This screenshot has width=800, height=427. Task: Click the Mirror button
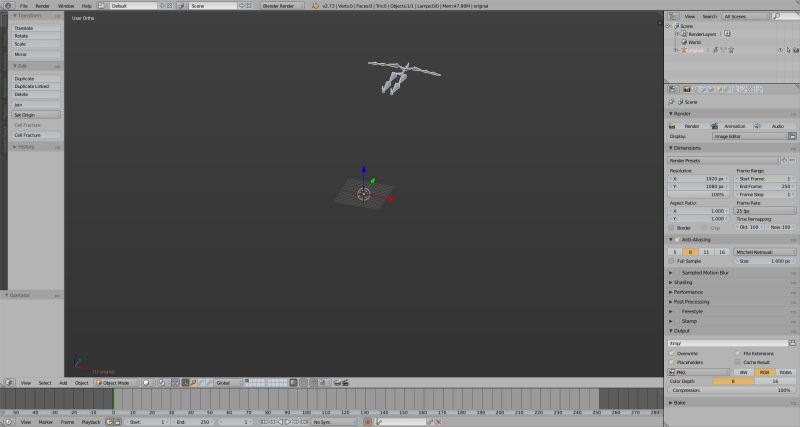pyautogui.click(x=36, y=54)
